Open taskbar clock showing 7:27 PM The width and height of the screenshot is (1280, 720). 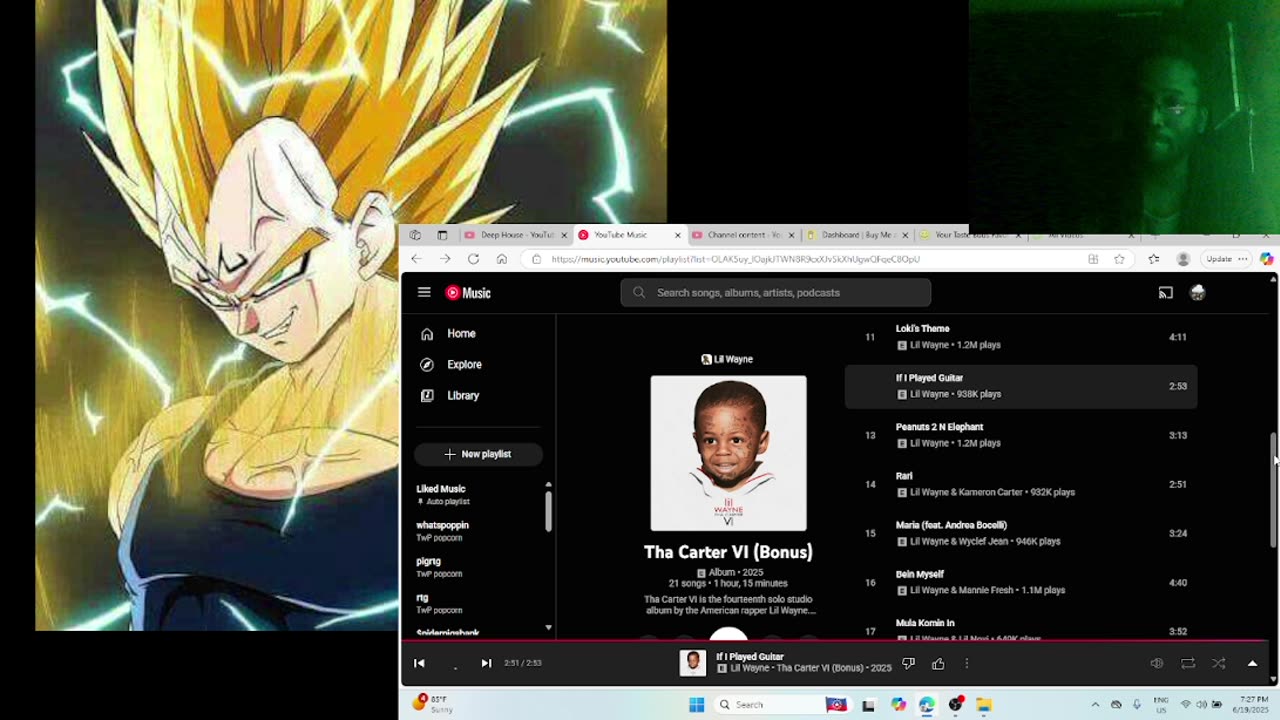pos(1253,704)
